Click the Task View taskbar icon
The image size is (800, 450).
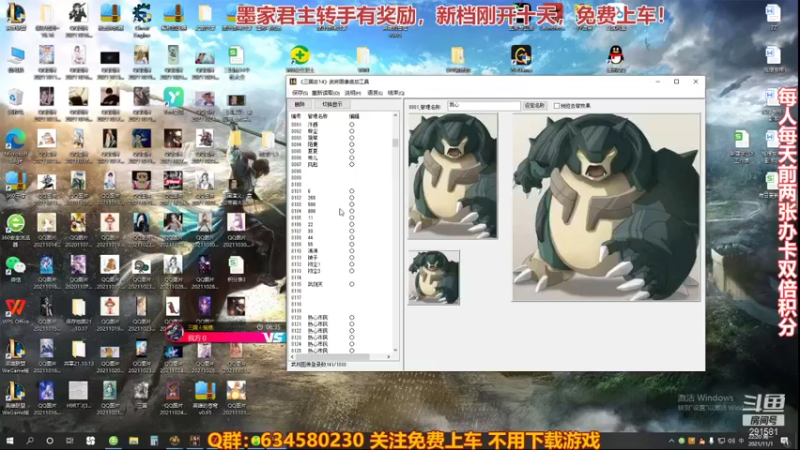[x=70, y=441]
